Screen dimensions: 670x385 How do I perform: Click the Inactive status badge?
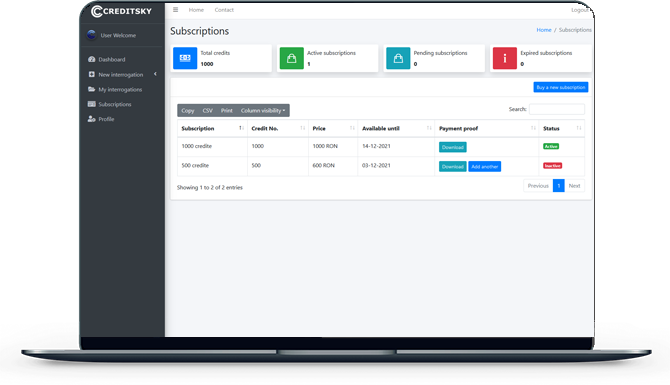(x=552, y=165)
